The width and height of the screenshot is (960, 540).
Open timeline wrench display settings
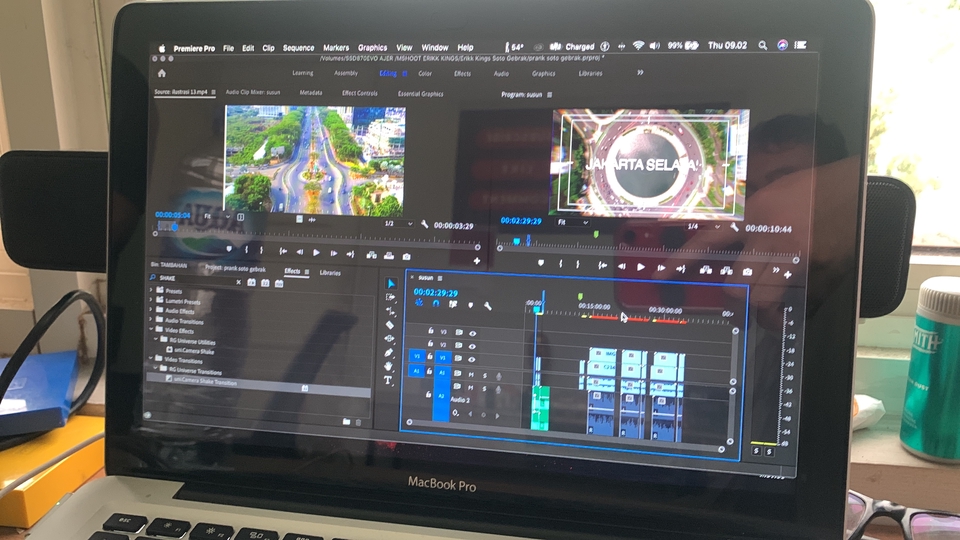pos(487,306)
